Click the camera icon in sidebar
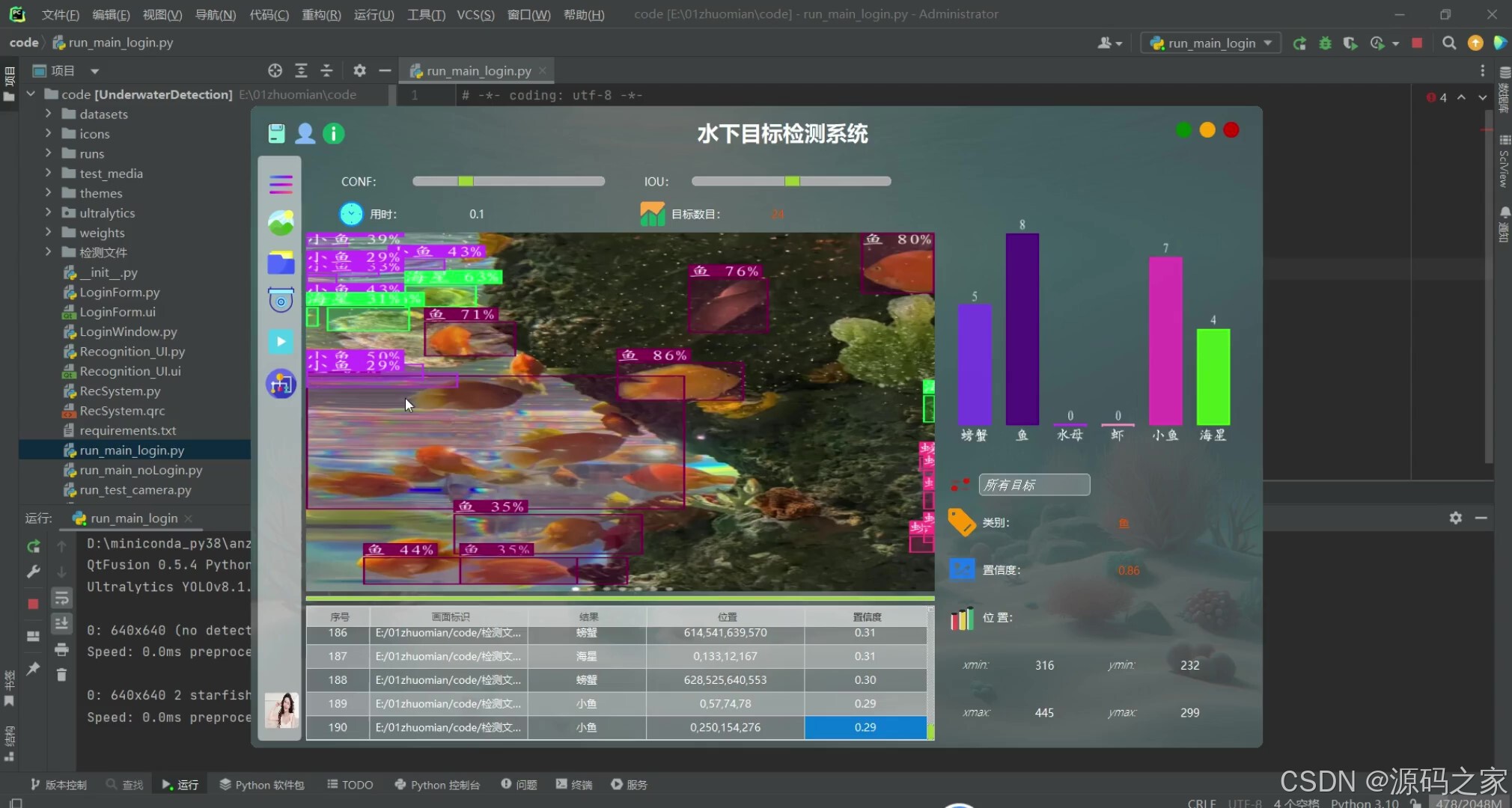Image resolution: width=1512 pixels, height=808 pixels. coord(281,301)
